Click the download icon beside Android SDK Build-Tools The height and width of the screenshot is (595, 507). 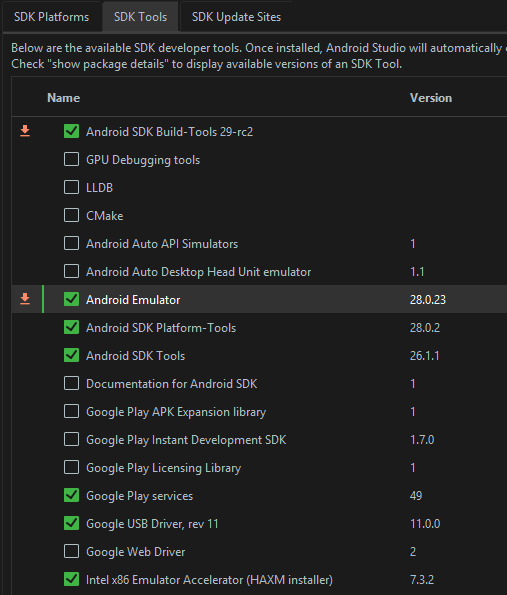click(25, 131)
